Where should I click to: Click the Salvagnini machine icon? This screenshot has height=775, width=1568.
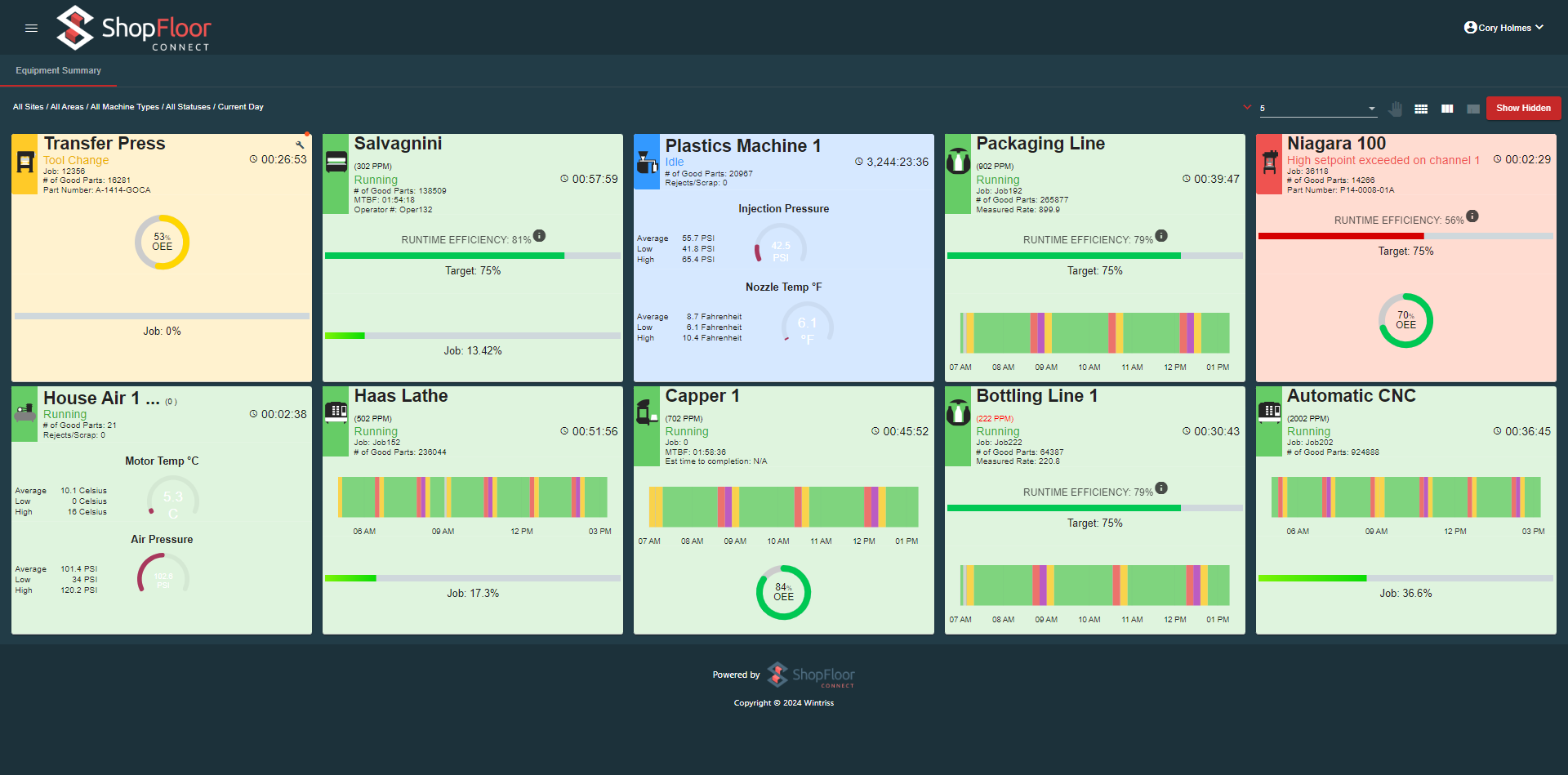tap(336, 162)
